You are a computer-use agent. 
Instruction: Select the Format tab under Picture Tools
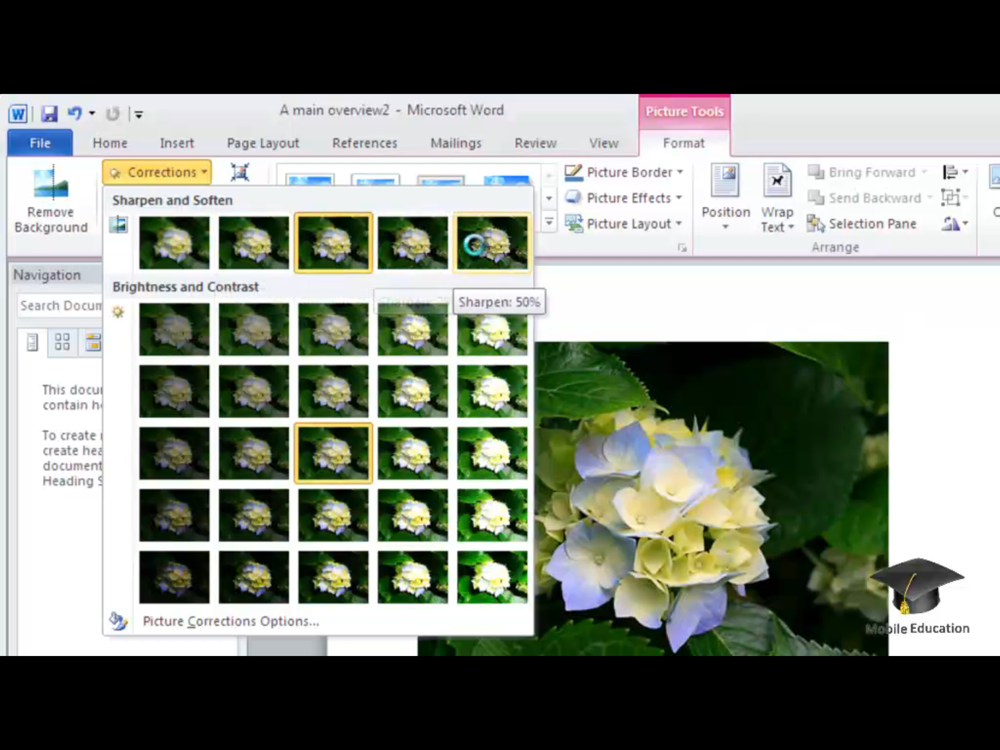(684, 143)
